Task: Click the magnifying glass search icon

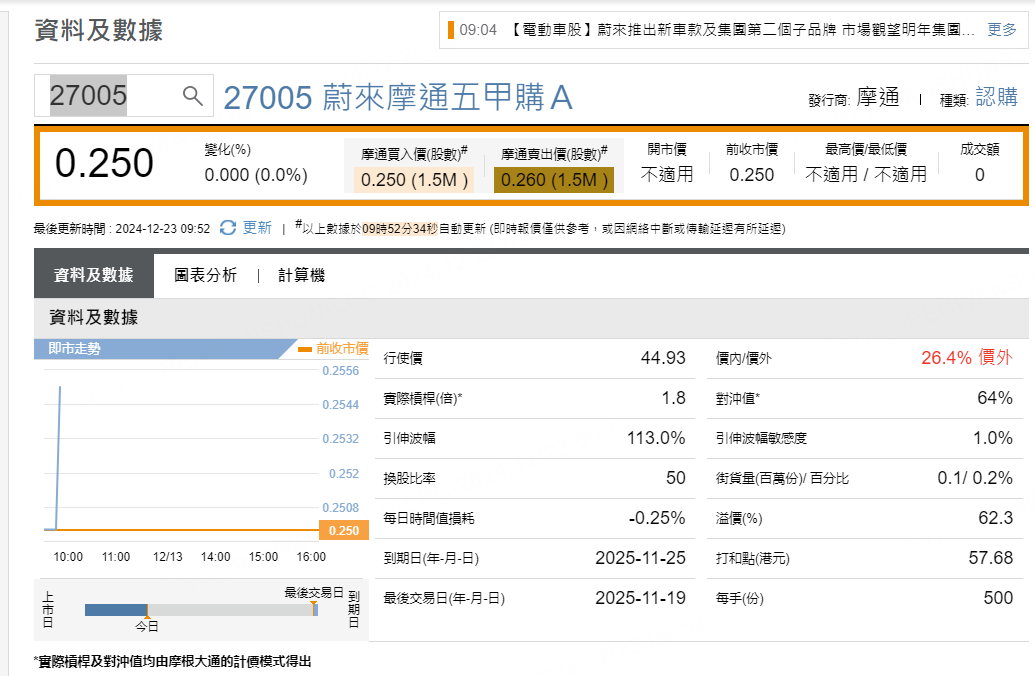Action: click(x=193, y=96)
